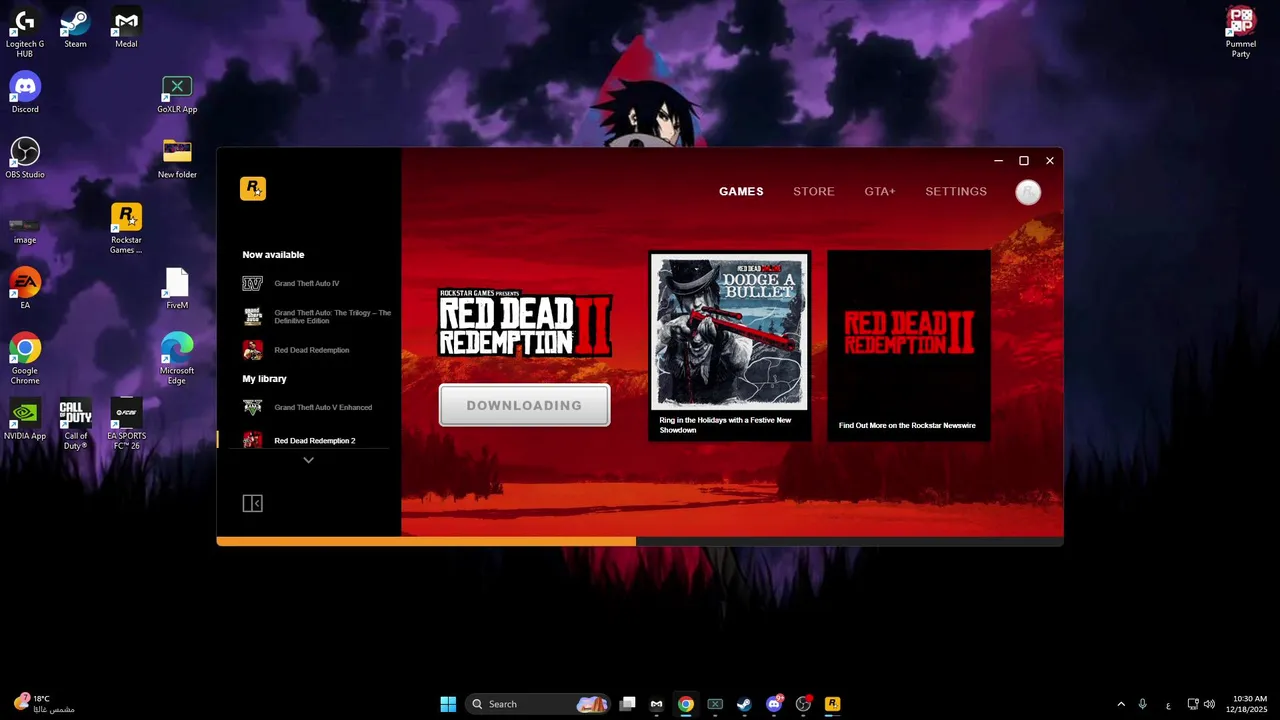Click the Rockstar Games launcher logo

coord(253,188)
